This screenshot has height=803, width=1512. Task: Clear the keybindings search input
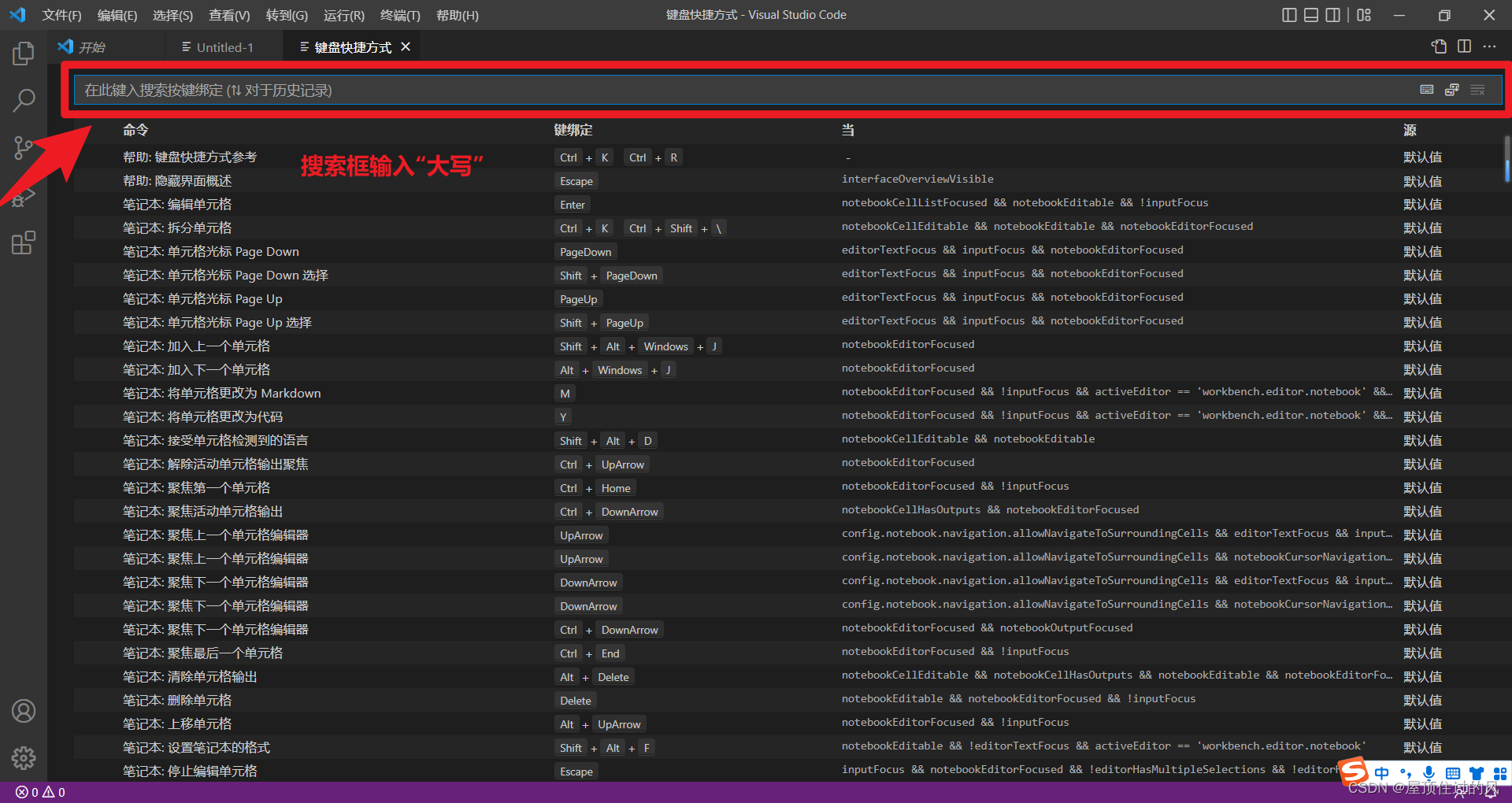(1477, 90)
